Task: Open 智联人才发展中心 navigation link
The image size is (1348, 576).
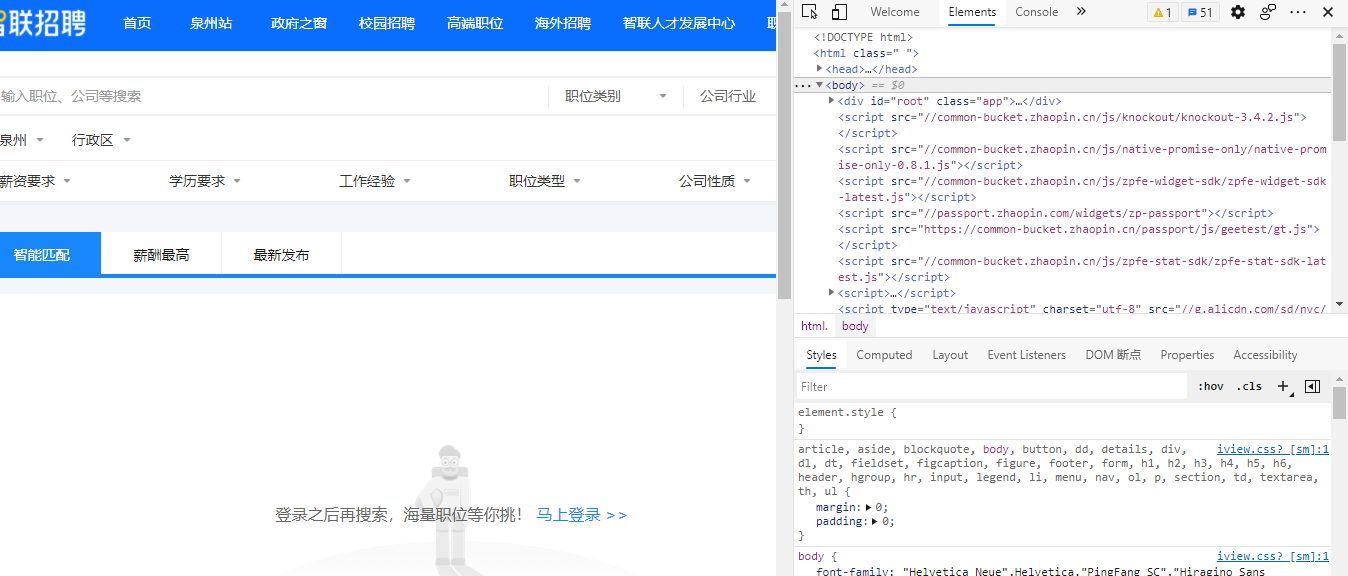Action: (679, 23)
